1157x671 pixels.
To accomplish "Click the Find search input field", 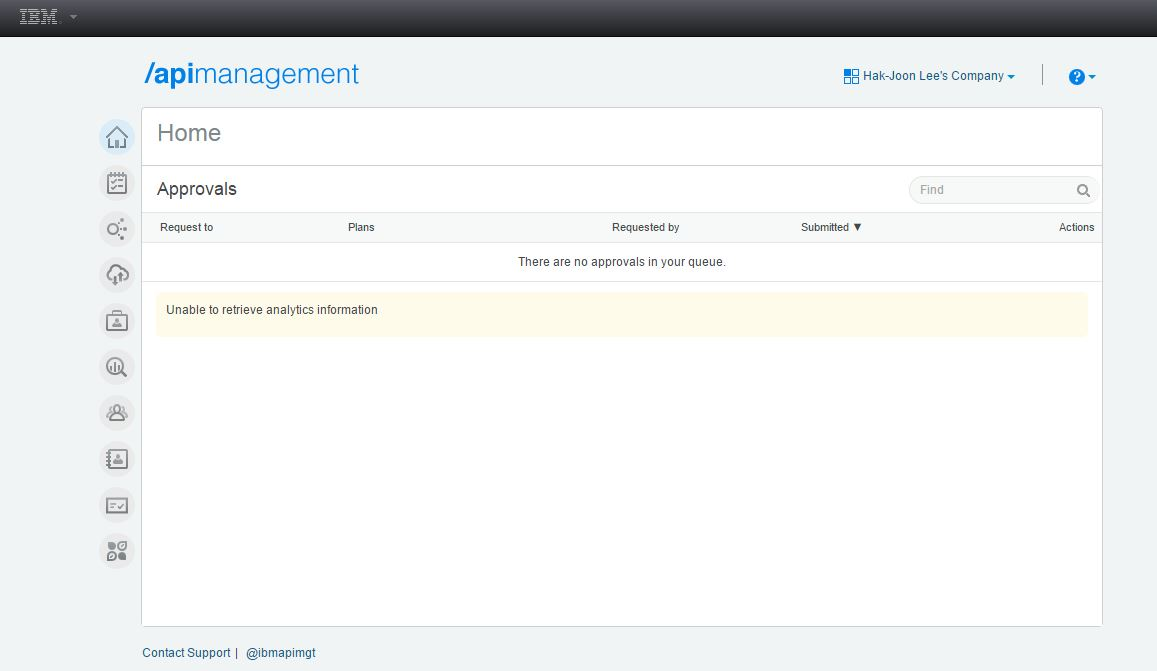I will [1003, 190].
